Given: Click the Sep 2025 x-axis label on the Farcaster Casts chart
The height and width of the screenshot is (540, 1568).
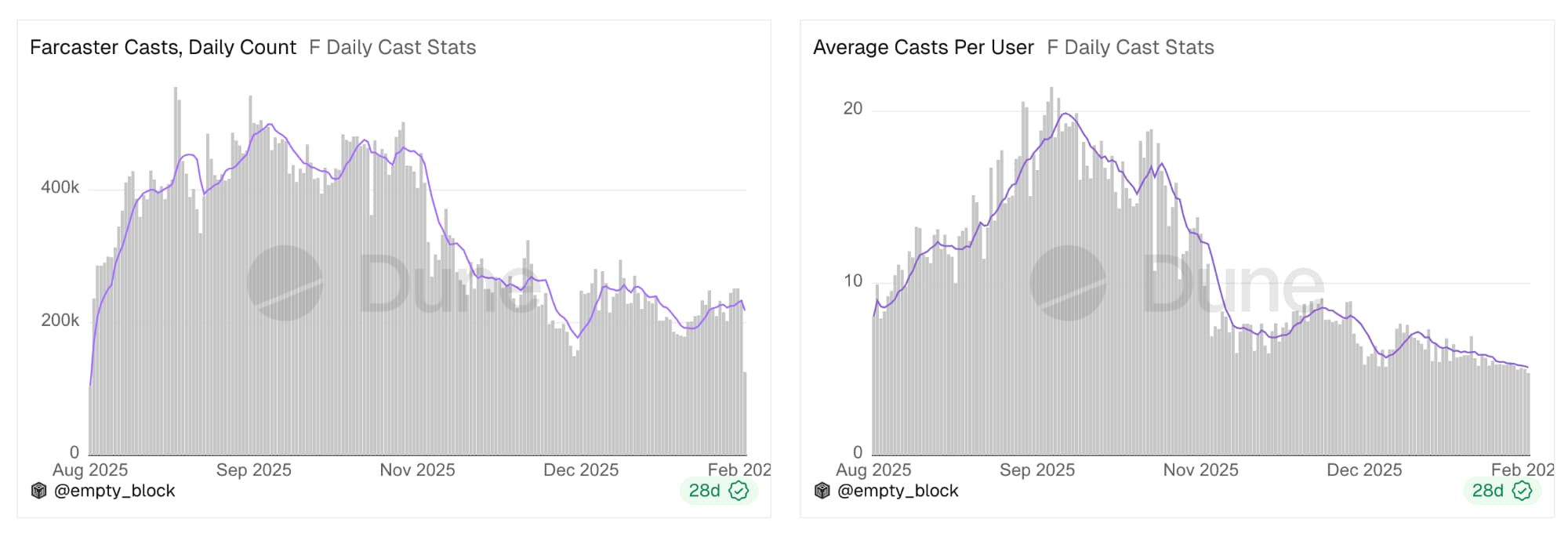Looking at the screenshot, I should point(253,469).
